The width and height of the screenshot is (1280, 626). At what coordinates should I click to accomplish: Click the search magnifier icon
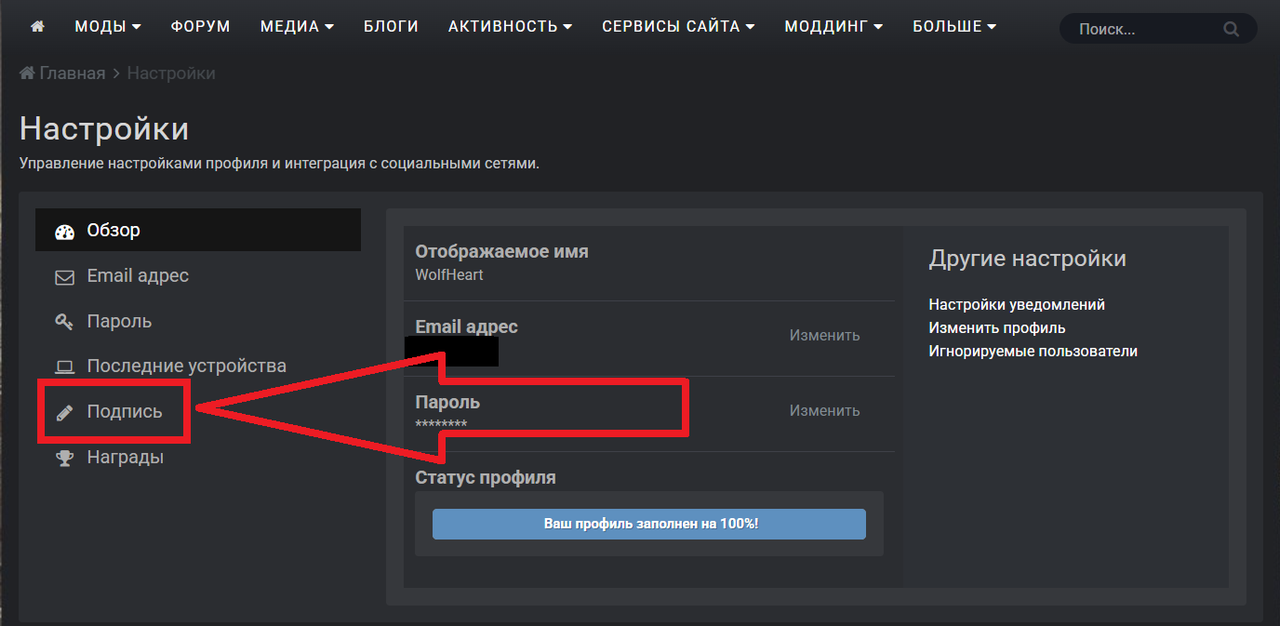tap(1231, 29)
